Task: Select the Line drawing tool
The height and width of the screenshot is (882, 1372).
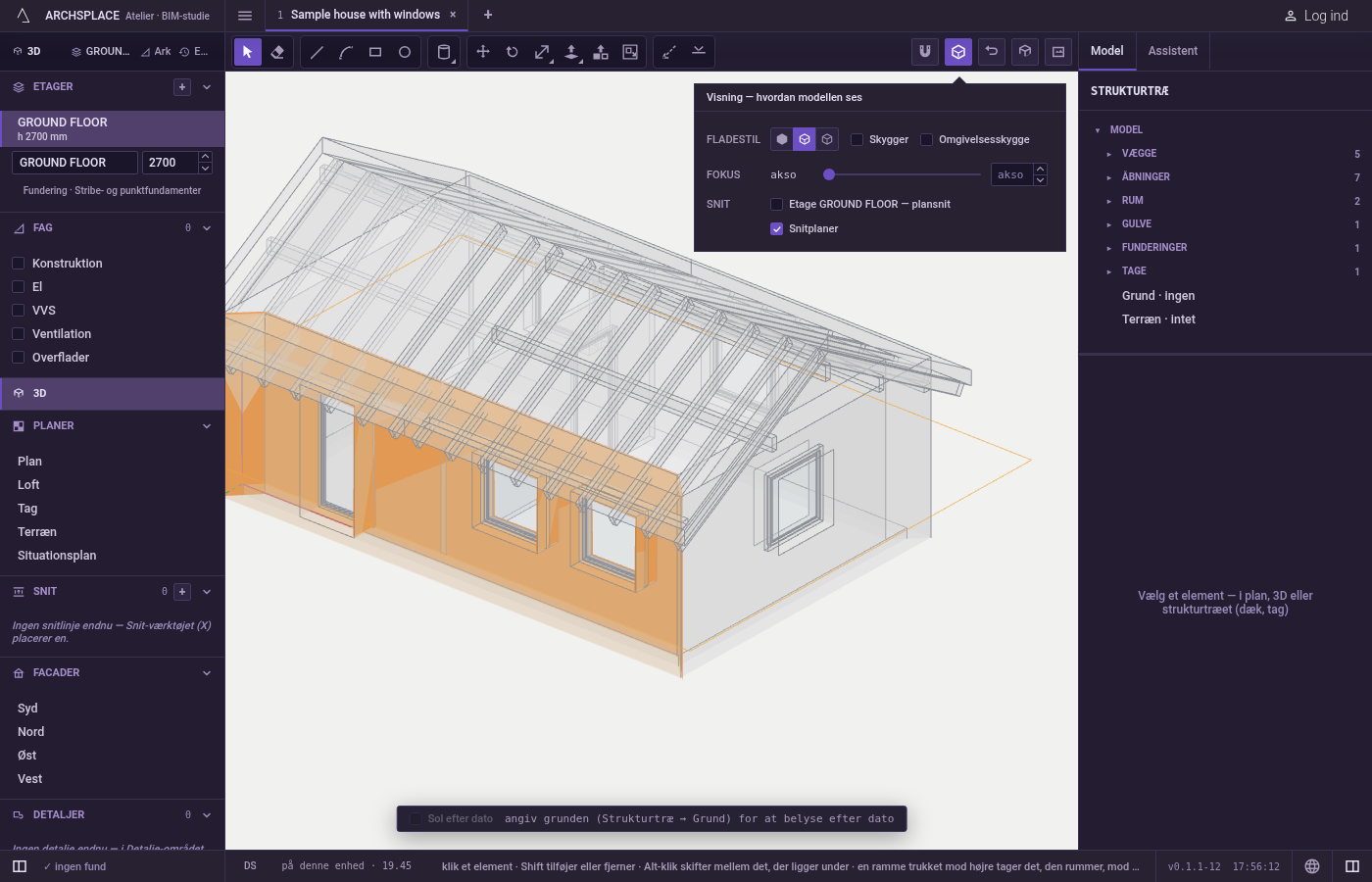Action: [x=317, y=52]
